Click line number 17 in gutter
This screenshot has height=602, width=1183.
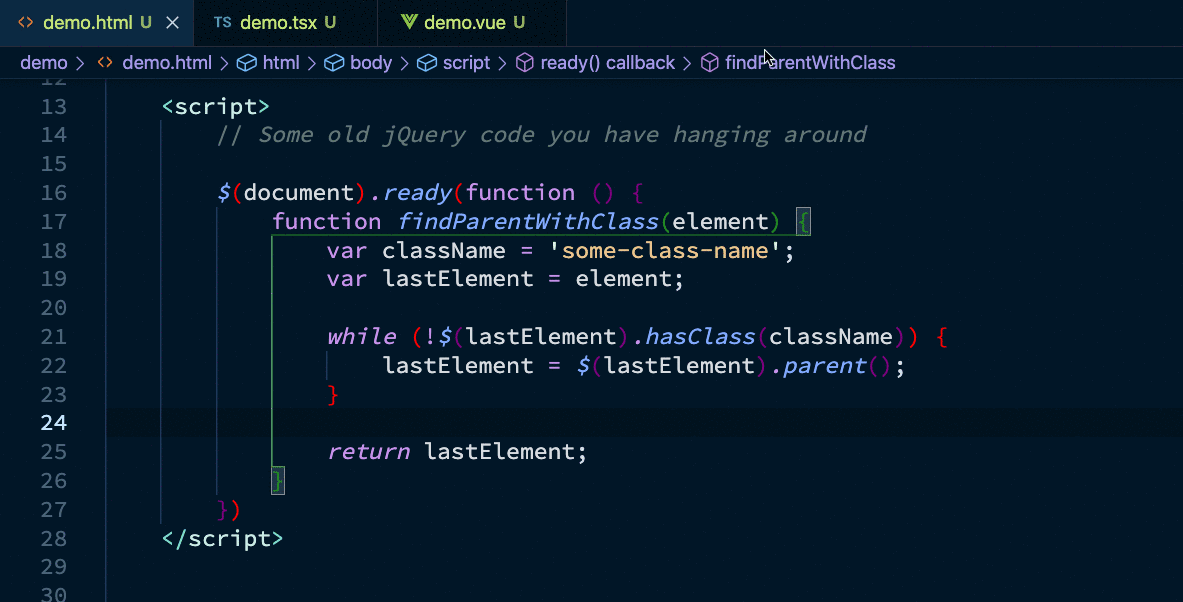(54, 222)
